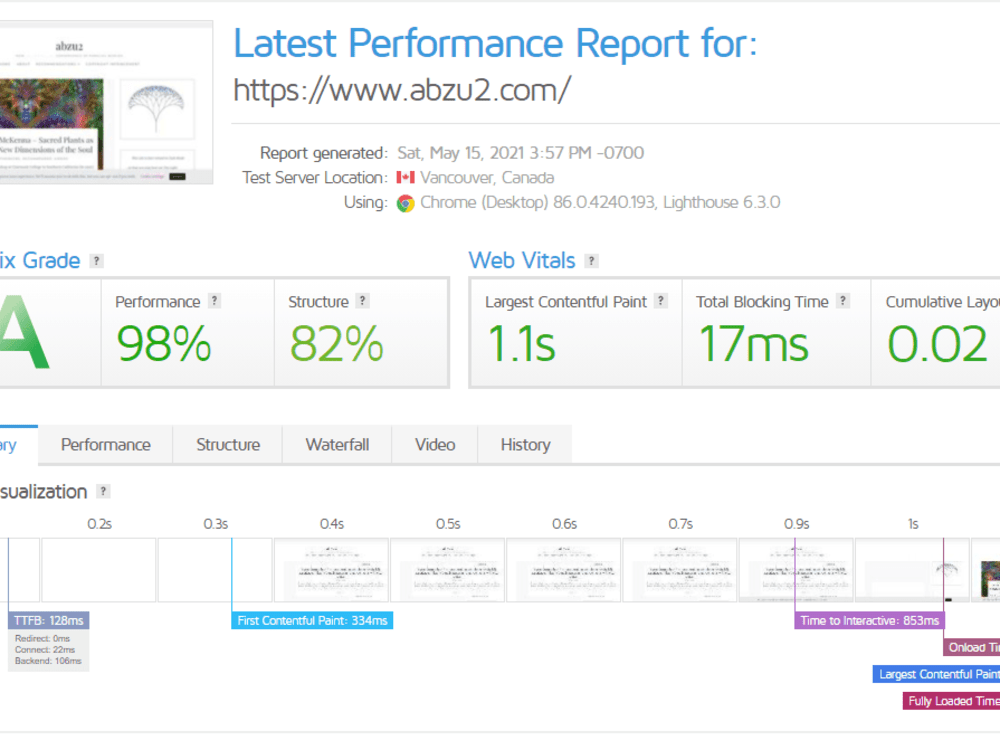Click the Chrome browser icon
This screenshot has height=750, width=1000.
(x=406, y=203)
